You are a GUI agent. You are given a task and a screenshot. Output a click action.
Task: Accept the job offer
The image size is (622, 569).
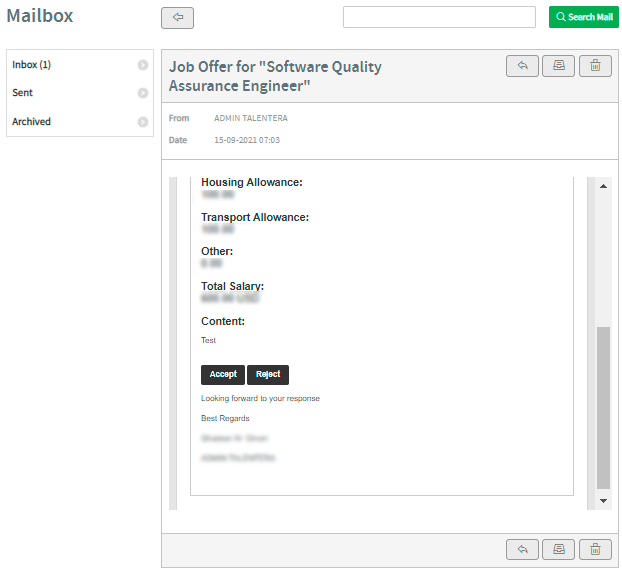[223, 375]
